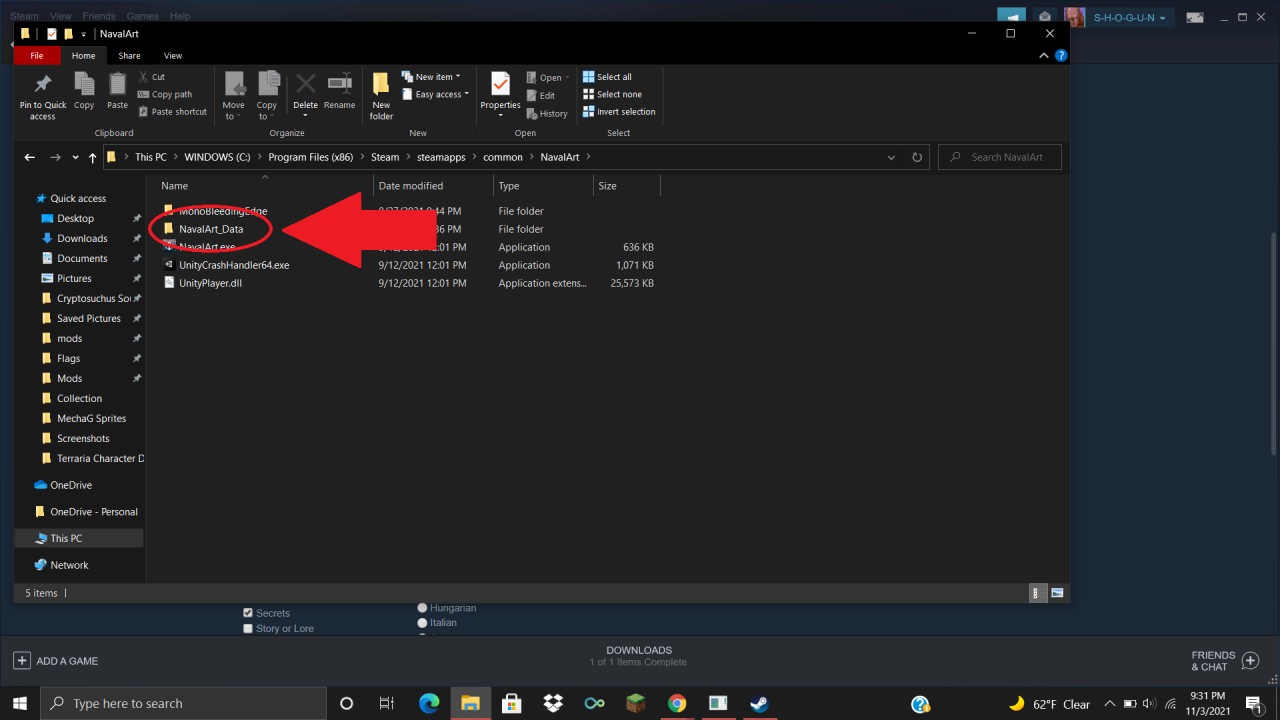Viewport: 1280px width, 720px height.
Task: Click the Pin to Quick access icon
Action: click(42, 86)
